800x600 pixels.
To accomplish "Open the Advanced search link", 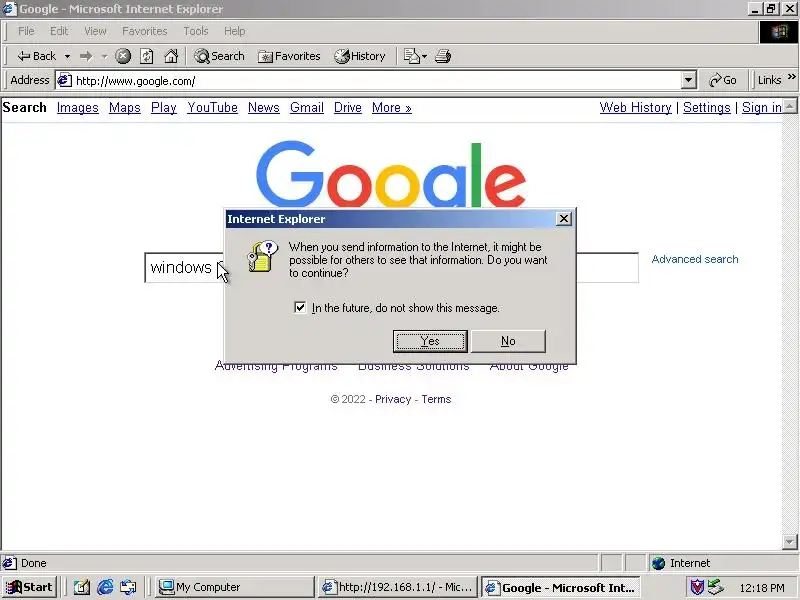I will (695, 259).
